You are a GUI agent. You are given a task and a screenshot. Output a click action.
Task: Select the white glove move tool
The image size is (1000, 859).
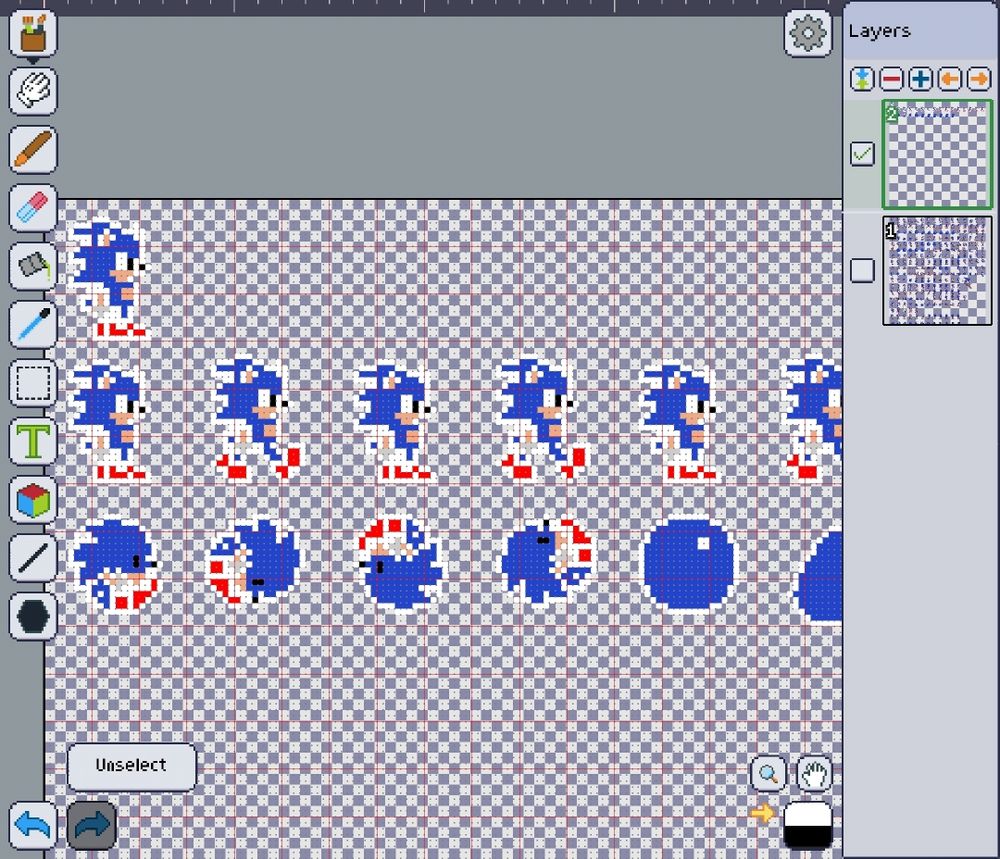point(33,91)
